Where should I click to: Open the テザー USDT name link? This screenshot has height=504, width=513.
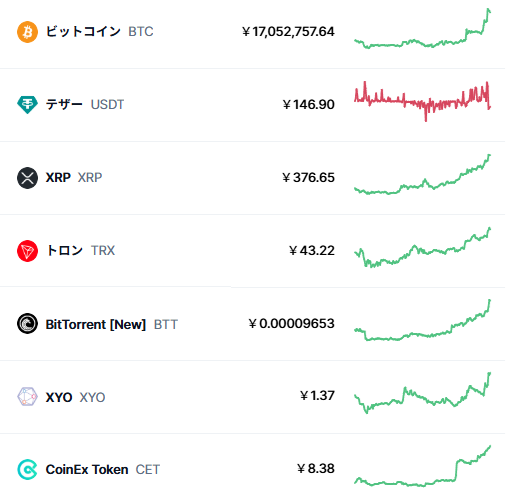click(85, 105)
